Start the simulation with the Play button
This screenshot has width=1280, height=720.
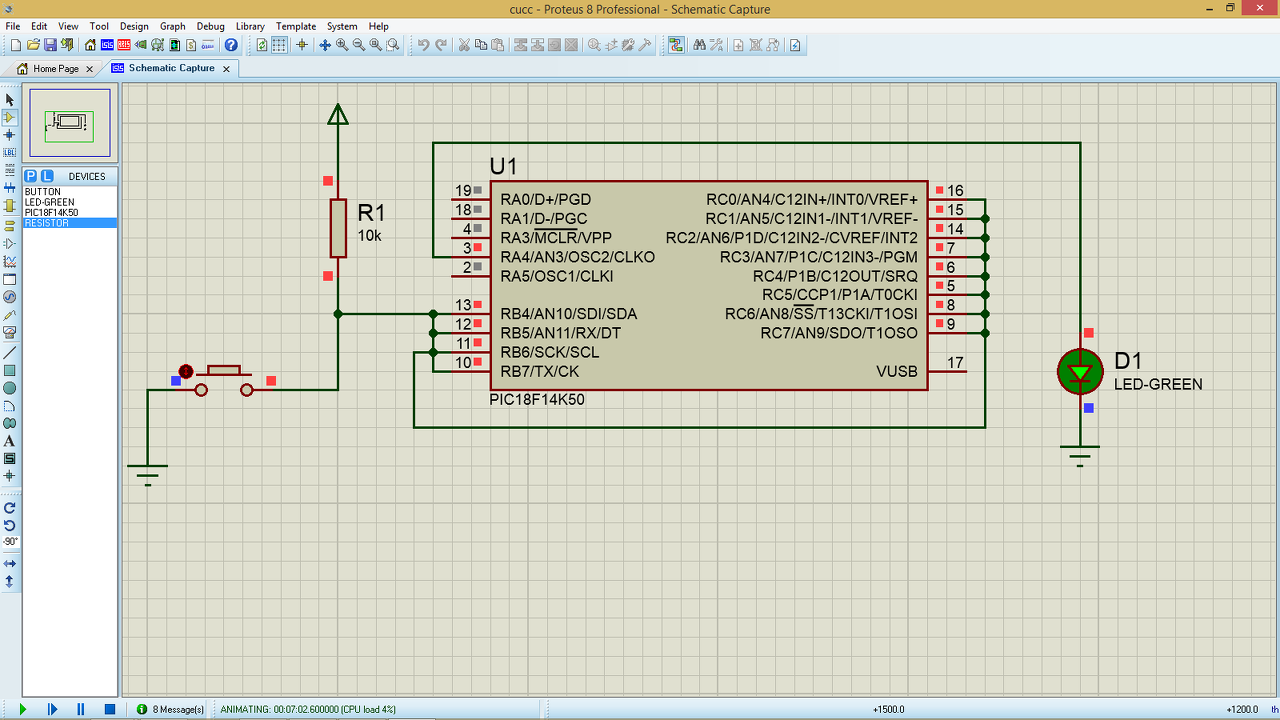23,709
